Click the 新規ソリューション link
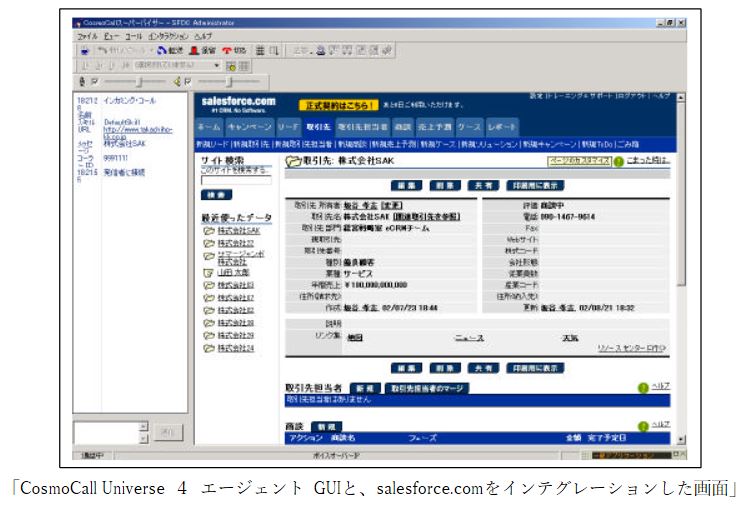 point(490,144)
